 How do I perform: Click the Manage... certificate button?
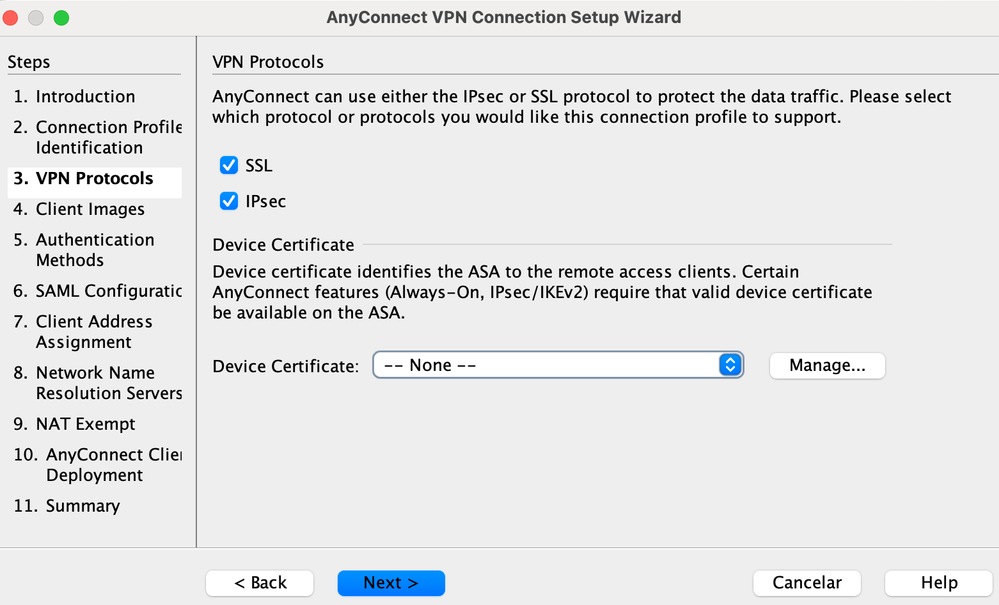click(x=827, y=365)
